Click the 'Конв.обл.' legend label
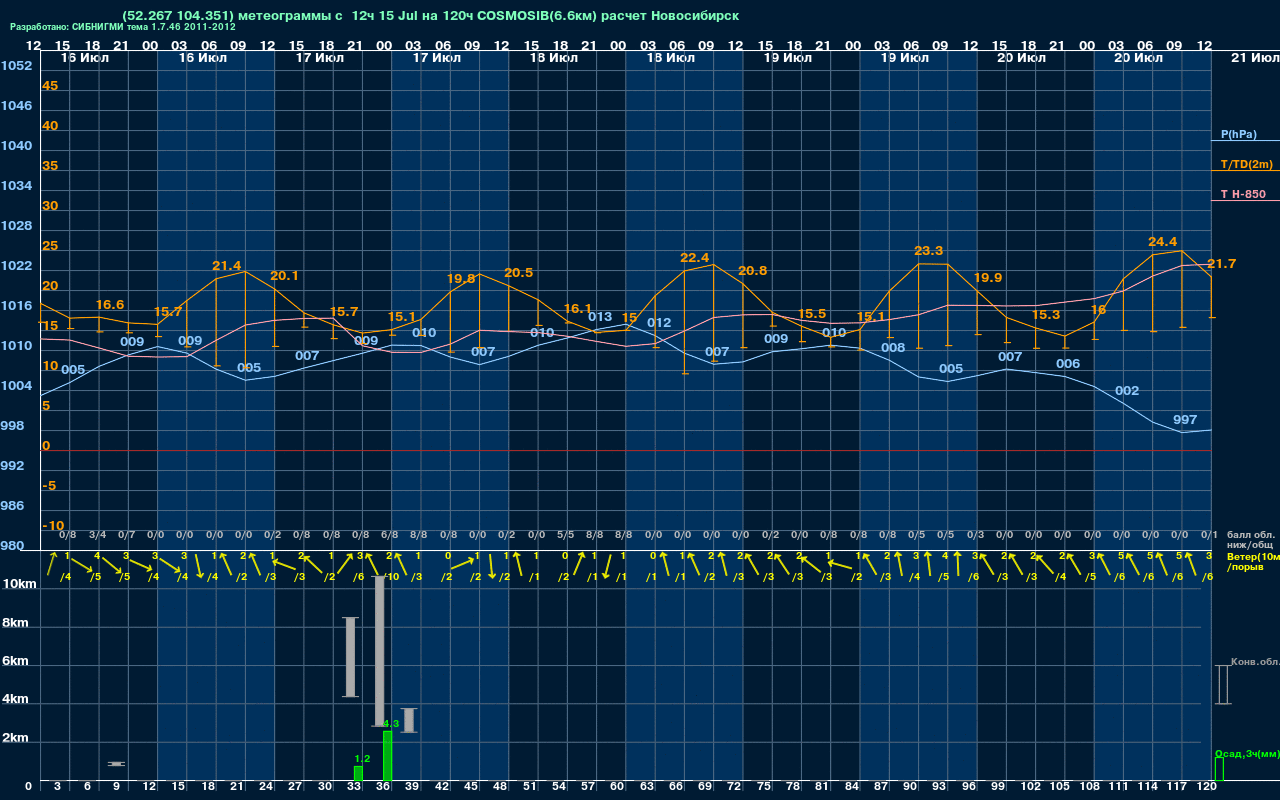This screenshot has width=1280, height=800. click(x=1255, y=662)
